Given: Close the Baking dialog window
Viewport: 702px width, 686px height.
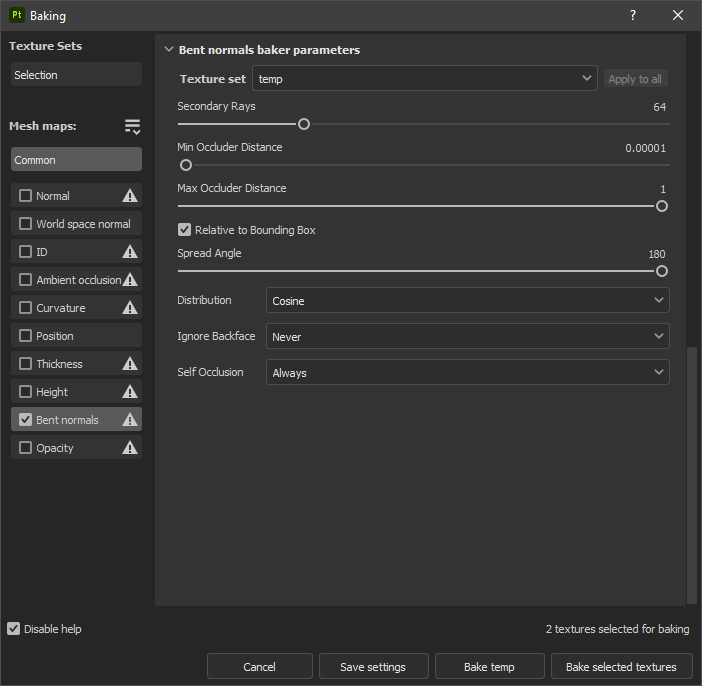Looking at the screenshot, I should coord(678,15).
